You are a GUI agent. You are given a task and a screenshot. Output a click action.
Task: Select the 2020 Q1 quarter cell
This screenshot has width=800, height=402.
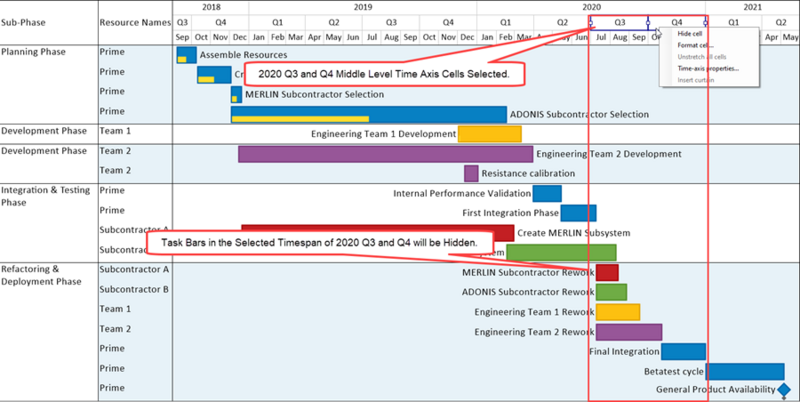tap(505, 22)
